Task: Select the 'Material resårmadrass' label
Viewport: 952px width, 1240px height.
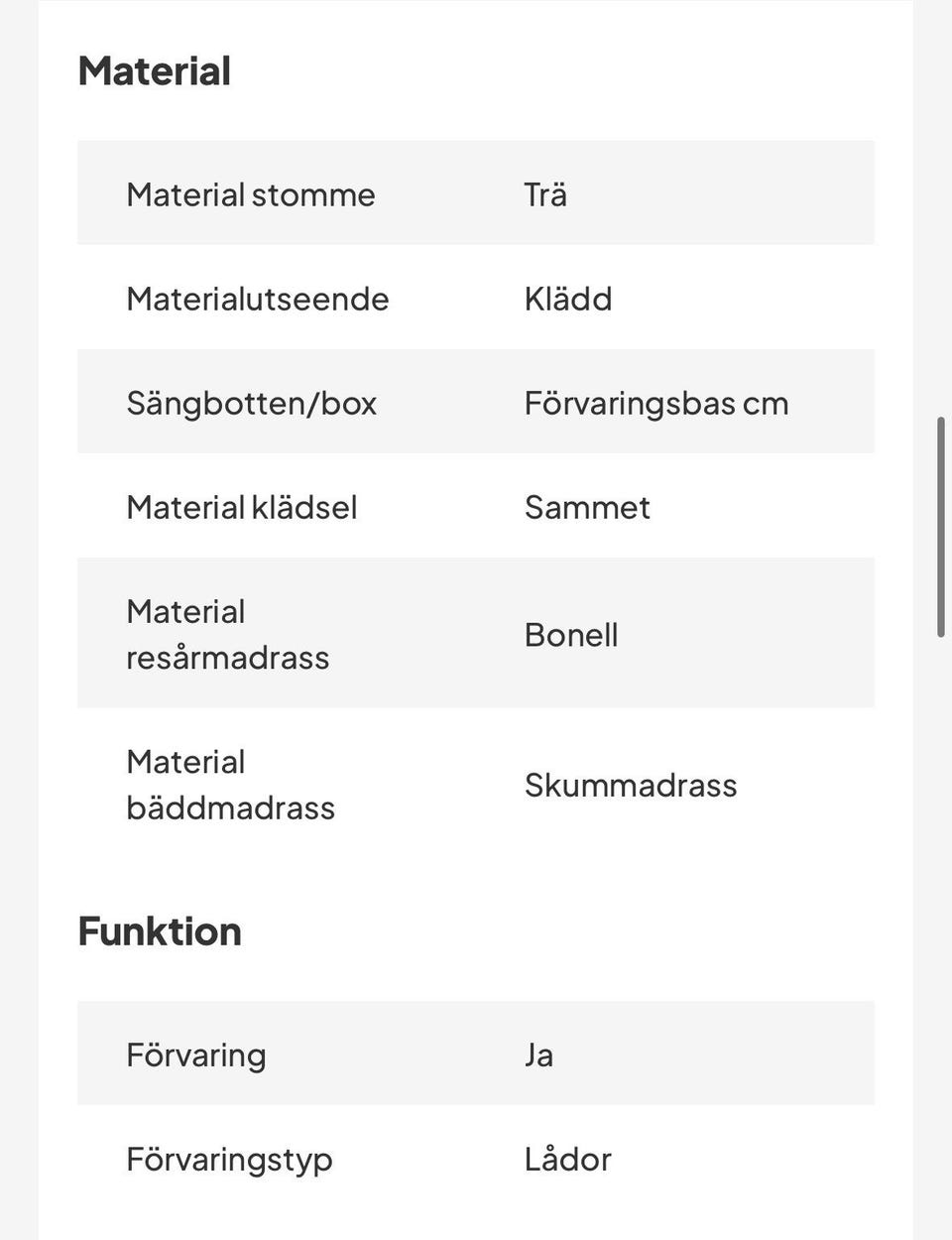Action: click(228, 634)
